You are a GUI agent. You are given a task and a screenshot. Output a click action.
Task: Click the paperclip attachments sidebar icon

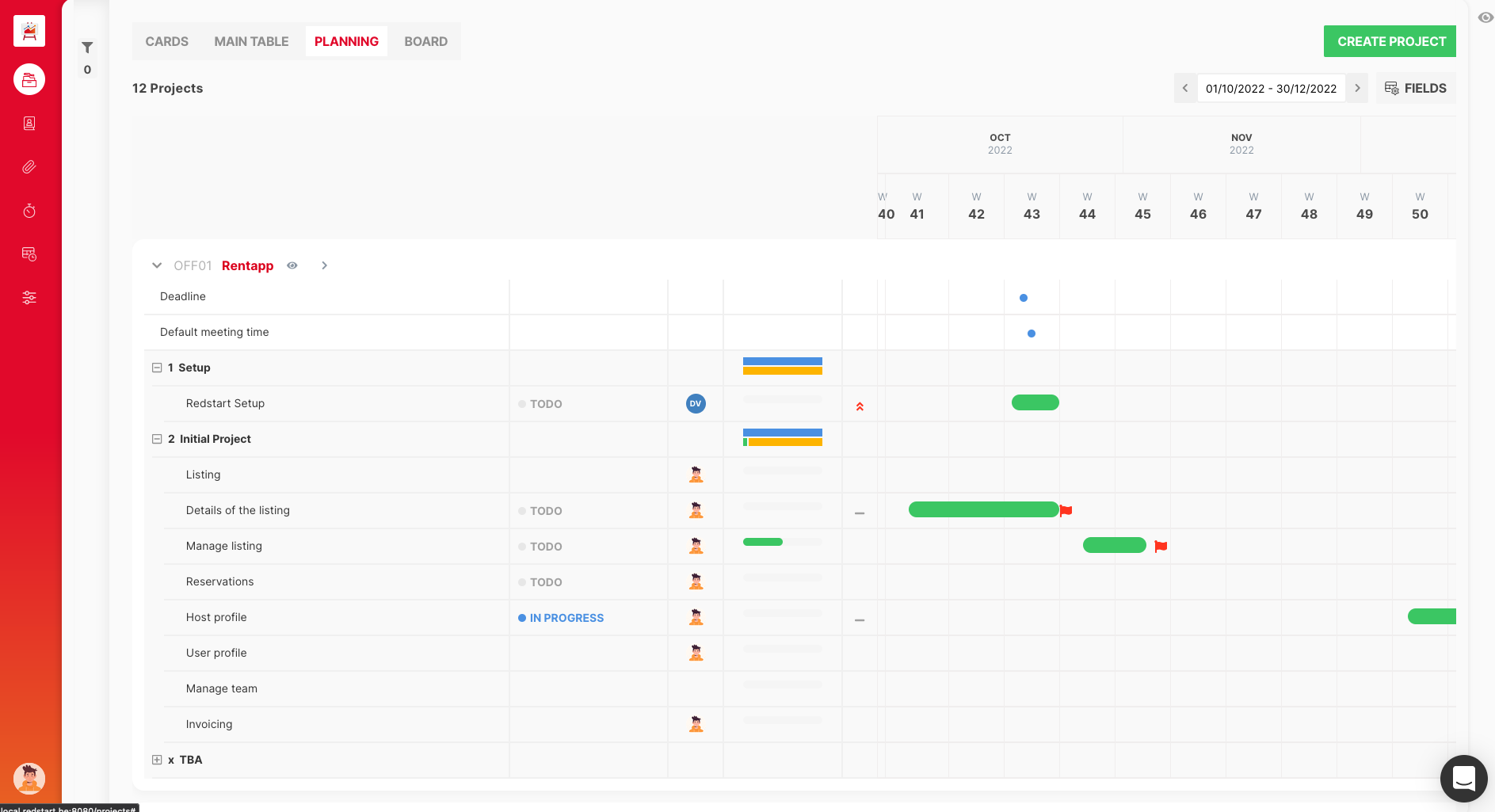click(x=29, y=167)
